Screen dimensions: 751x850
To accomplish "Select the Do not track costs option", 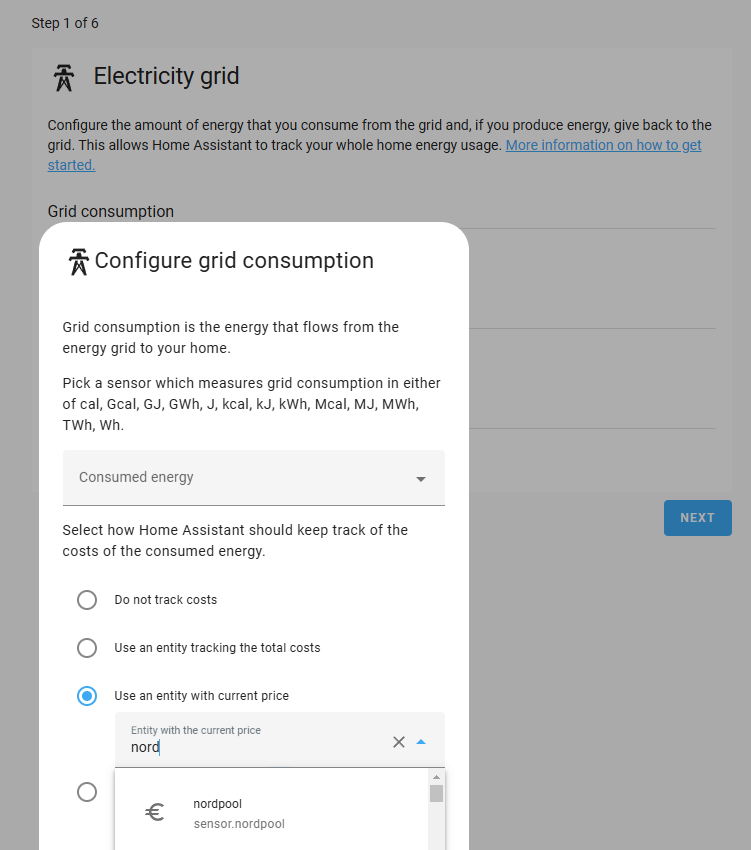I will [87, 599].
